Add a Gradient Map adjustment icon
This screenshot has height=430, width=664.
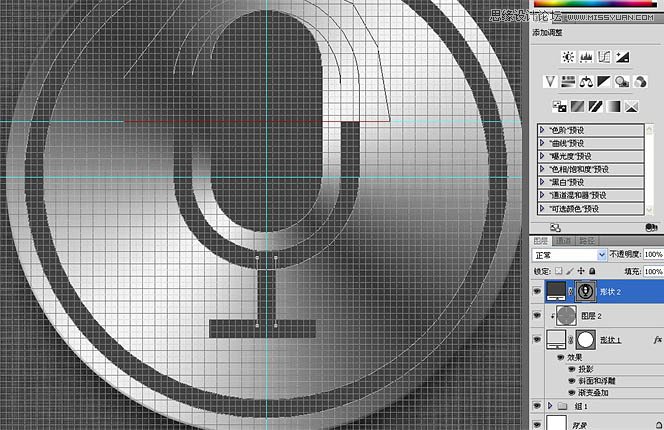[x=614, y=106]
